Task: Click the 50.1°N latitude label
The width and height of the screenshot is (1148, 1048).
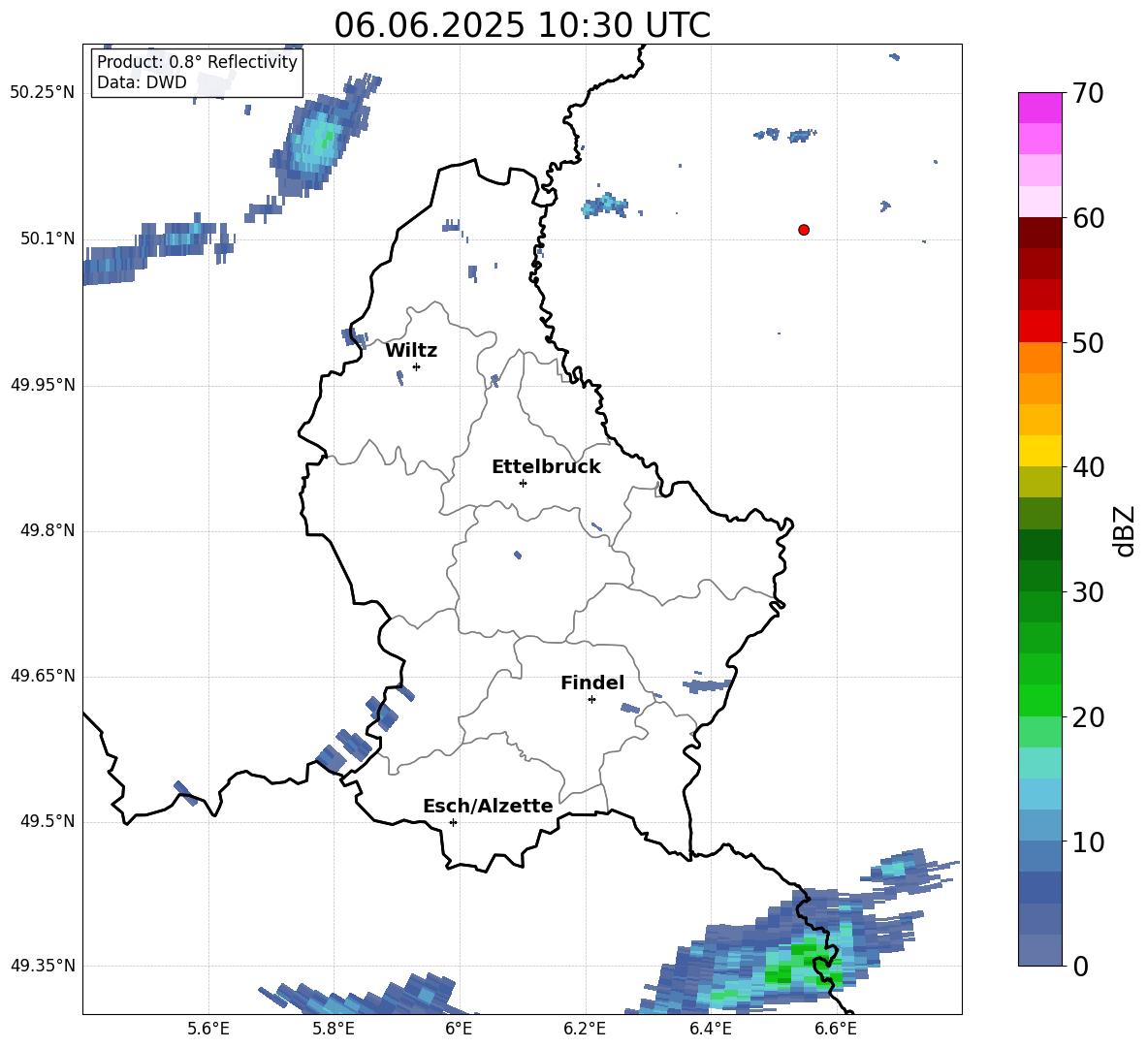Action: pos(48,239)
